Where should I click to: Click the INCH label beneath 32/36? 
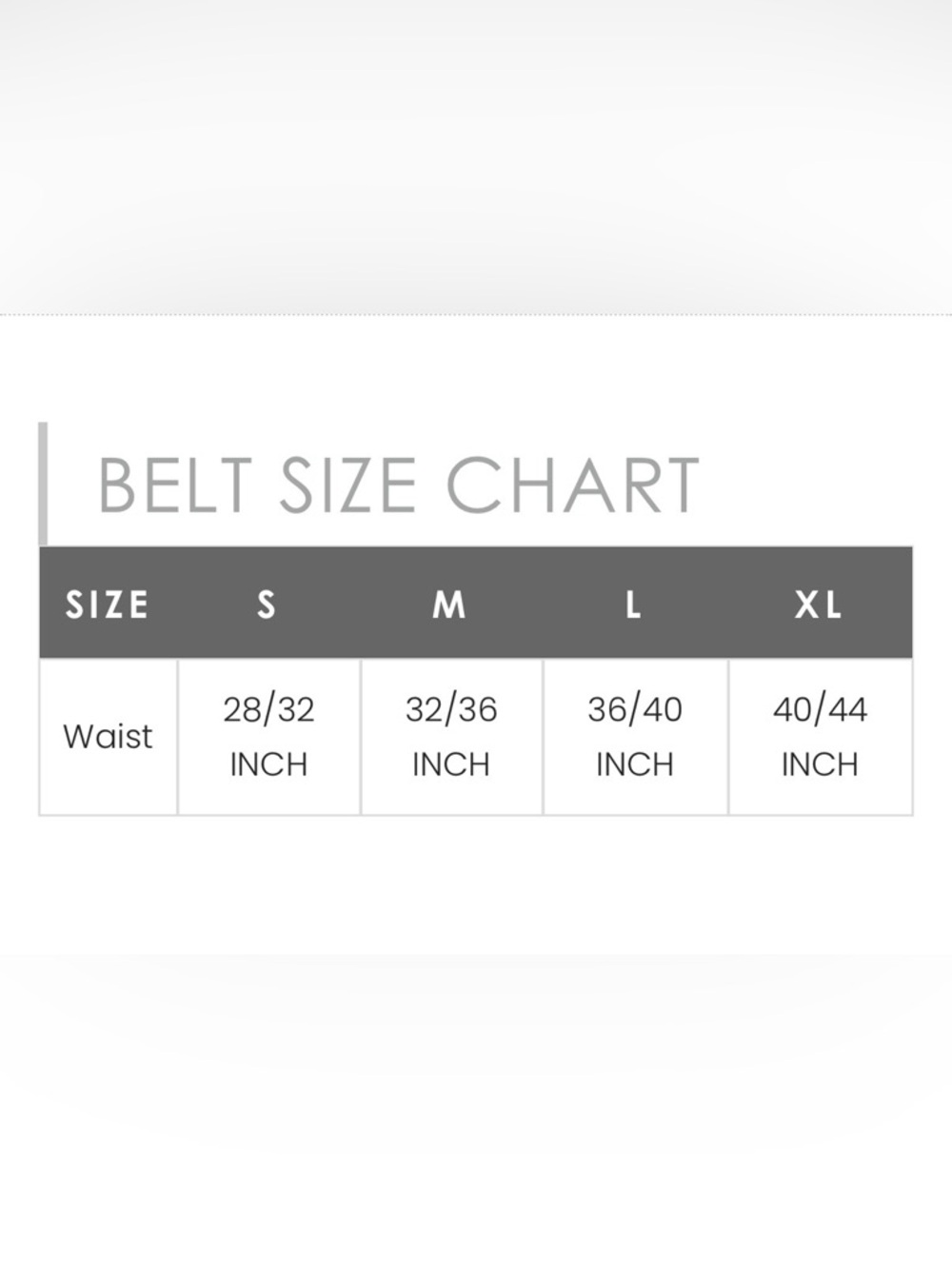pyautogui.click(x=451, y=764)
